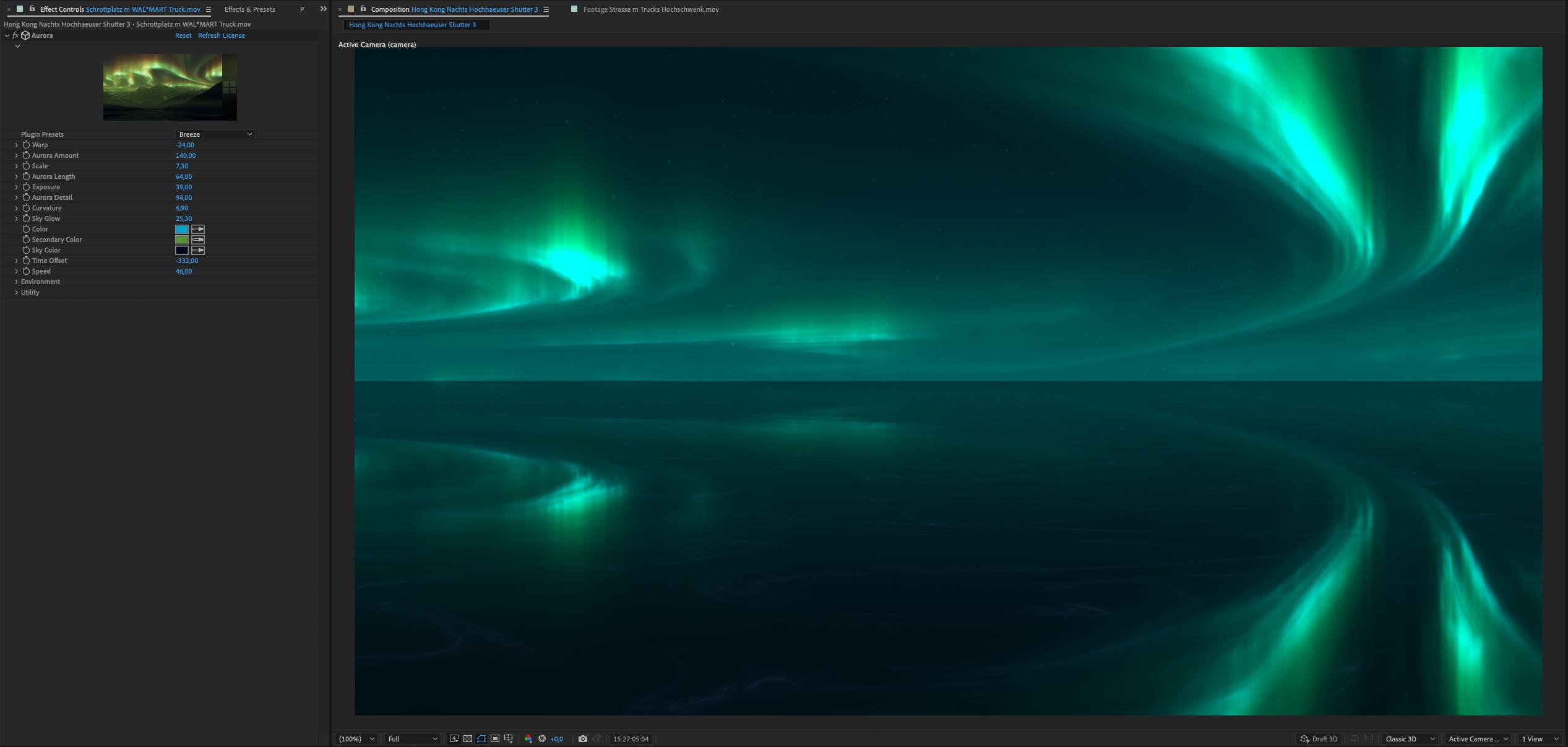Click the Refresh License link

(221, 35)
